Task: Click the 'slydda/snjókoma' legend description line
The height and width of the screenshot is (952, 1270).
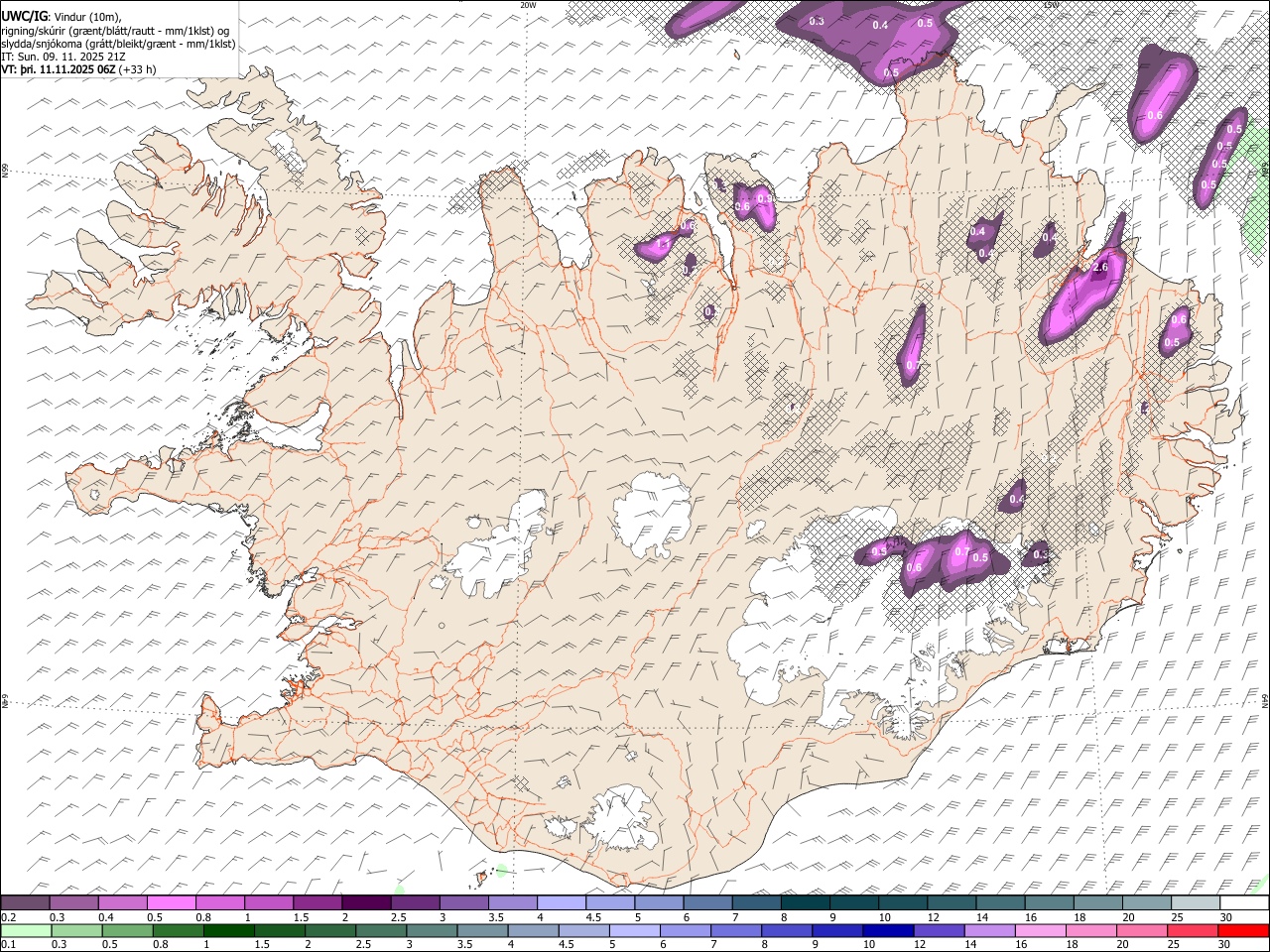Action: tap(118, 44)
